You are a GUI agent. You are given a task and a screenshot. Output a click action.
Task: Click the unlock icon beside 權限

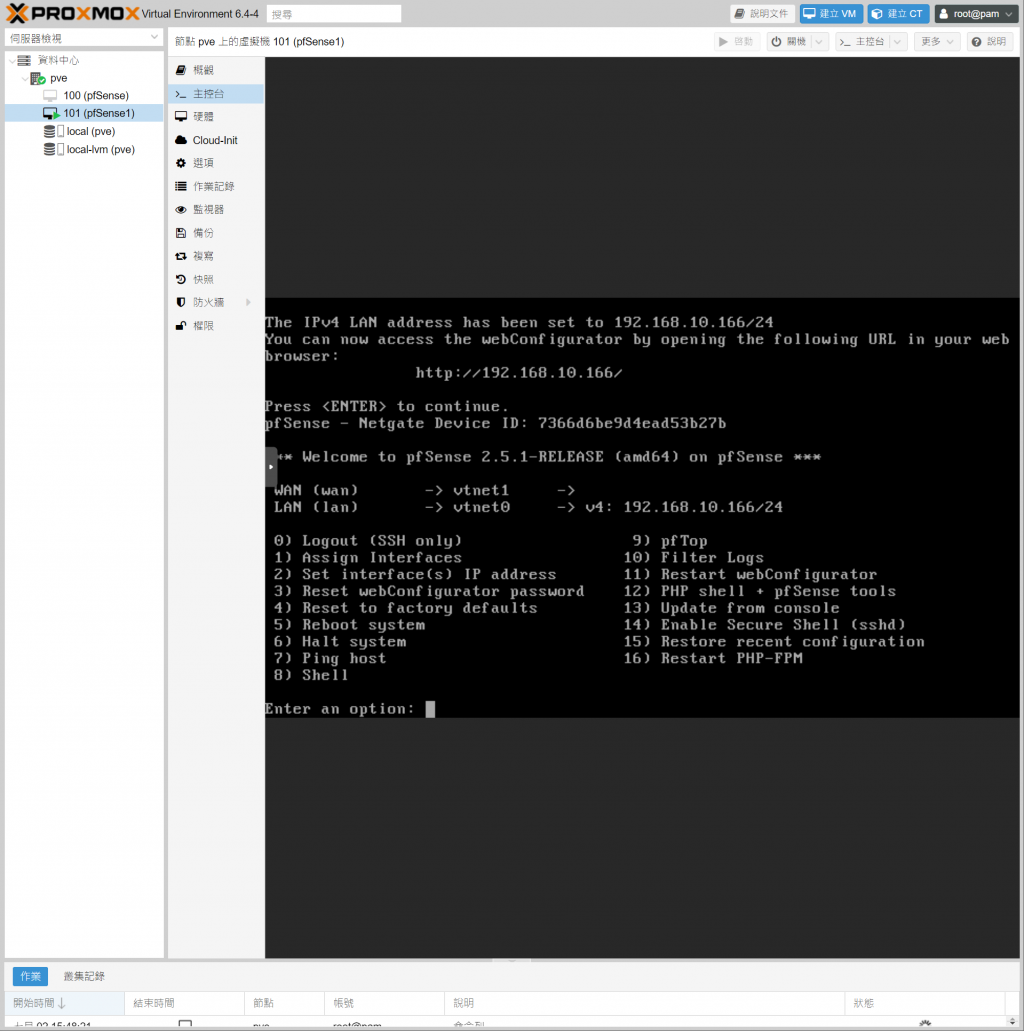click(x=181, y=326)
